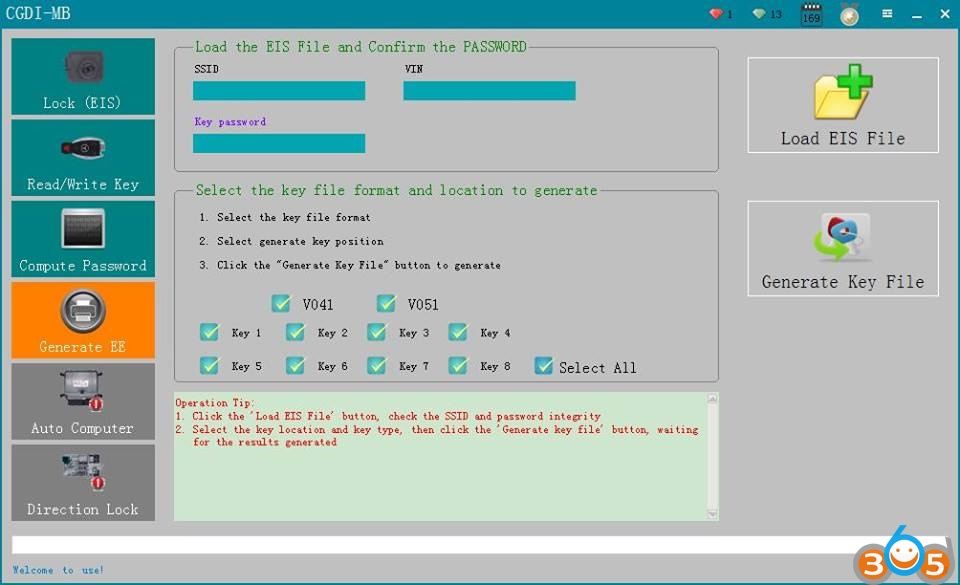This screenshot has width=960, height=585.
Task: Toggle the Key 8 position checkbox
Action: 458,365
